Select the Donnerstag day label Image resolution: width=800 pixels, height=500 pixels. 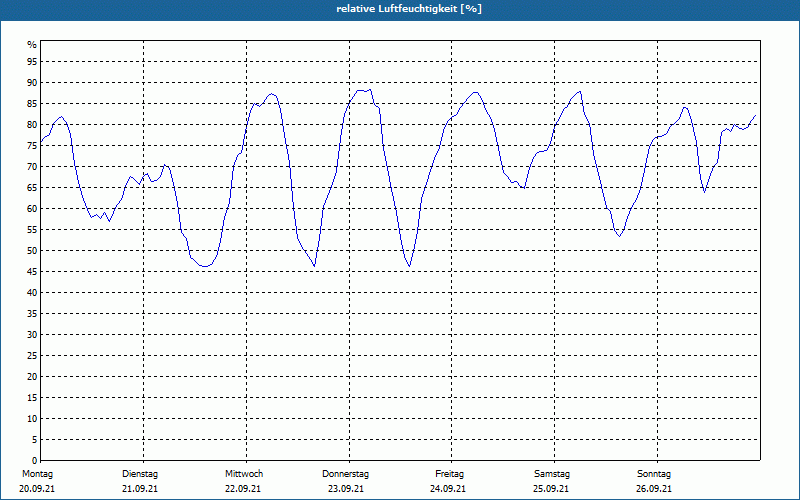345,474
